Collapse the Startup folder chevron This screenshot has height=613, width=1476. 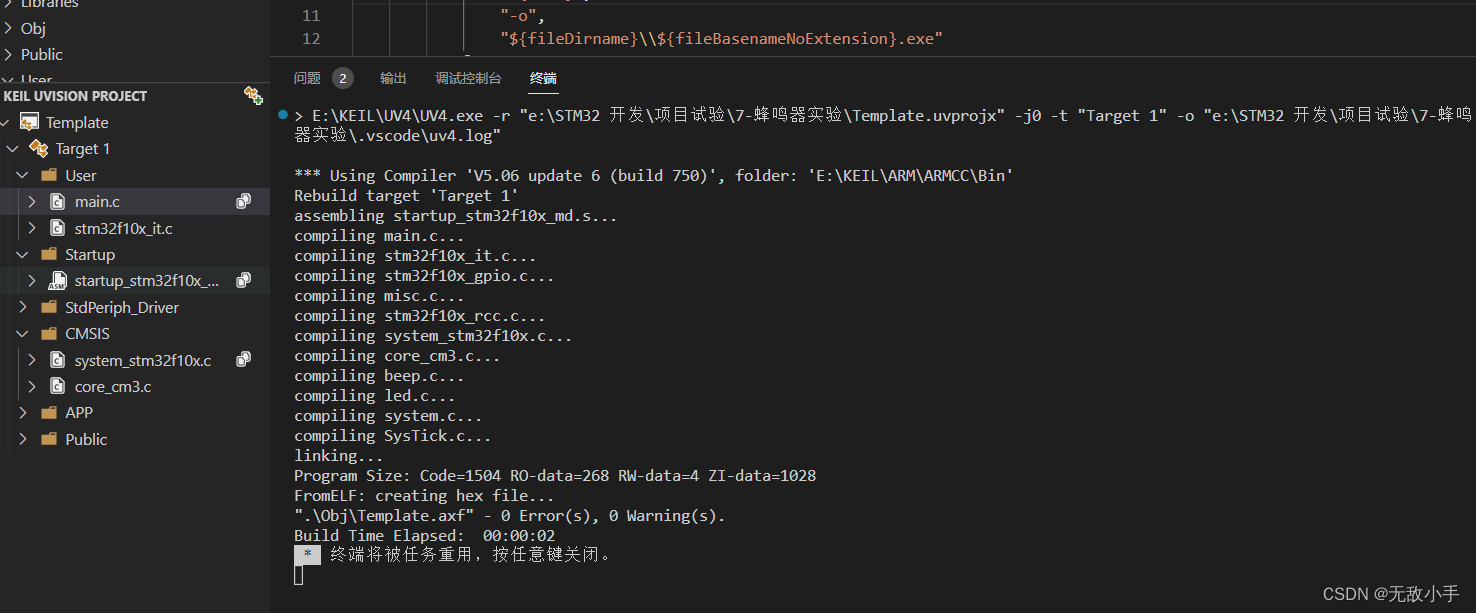pos(23,255)
